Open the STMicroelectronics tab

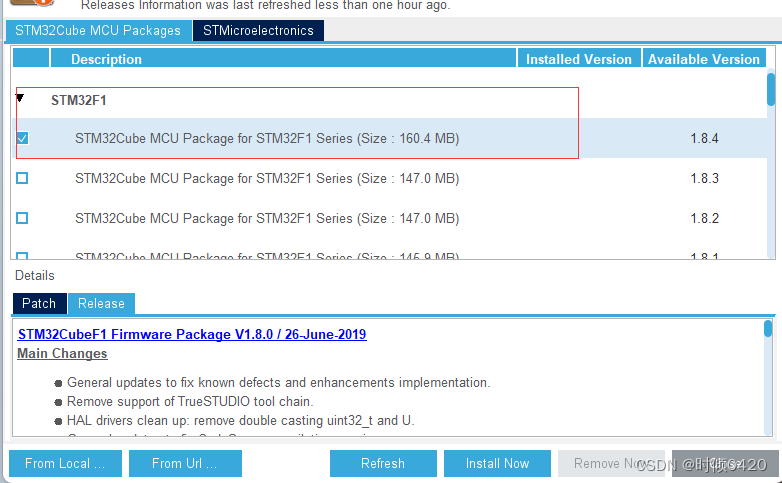pos(258,30)
